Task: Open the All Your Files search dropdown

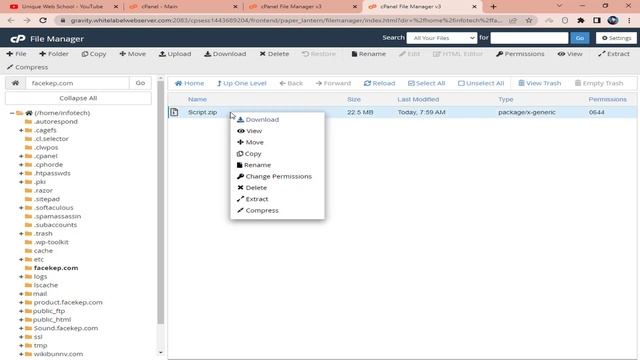Action: (442, 38)
